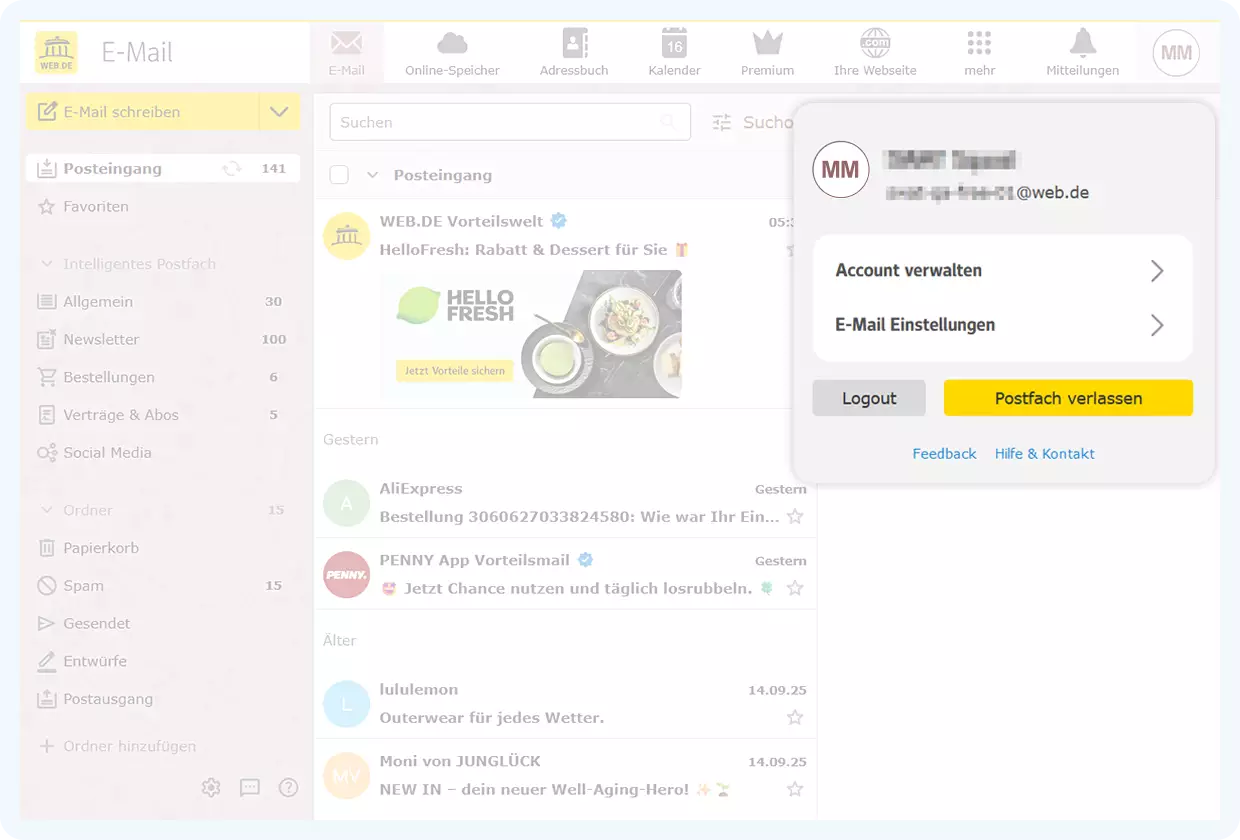Star the AliExpress email
Screen dimensions: 1240x840
point(795,517)
